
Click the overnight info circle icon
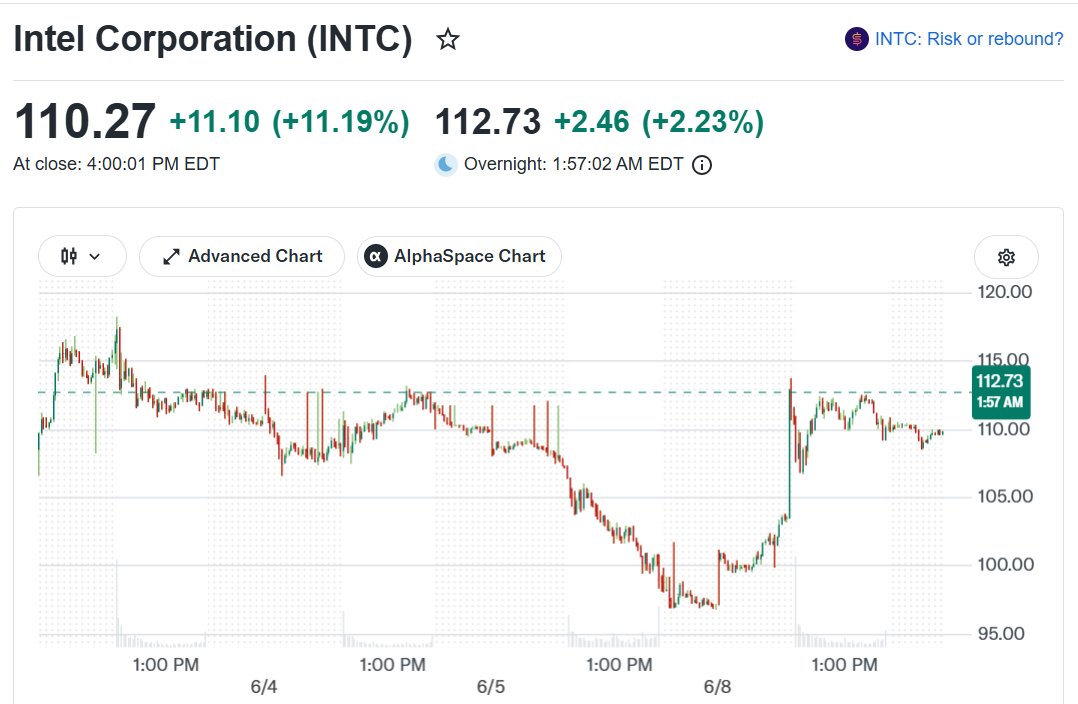point(702,165)
